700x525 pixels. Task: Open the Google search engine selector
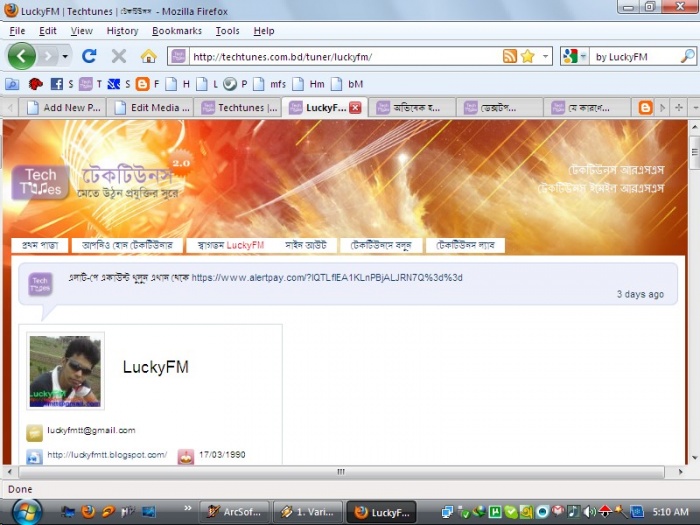pyautogui.click(x=575, y=56)
